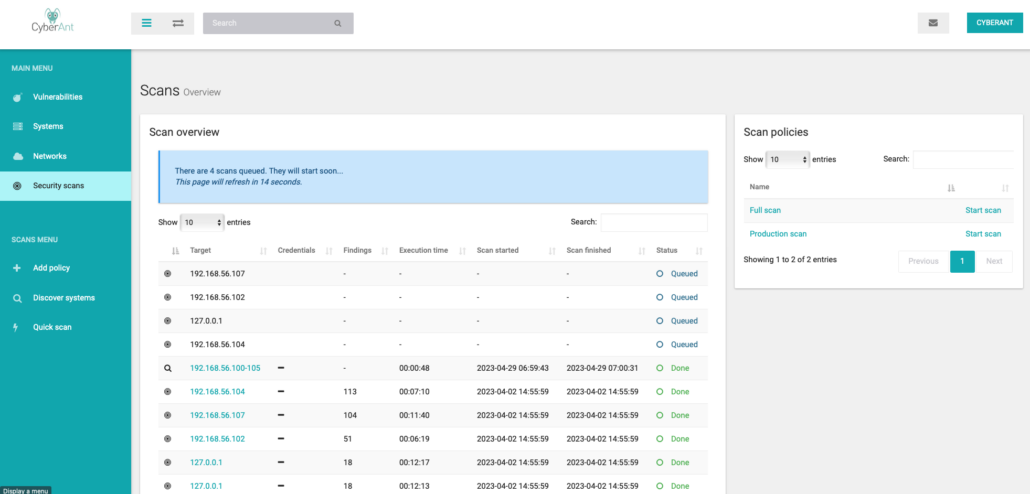Click the scan icon in queued 192.168.56.102 row
Screen dimensions: 1030x494
click(x=168, y=297)
